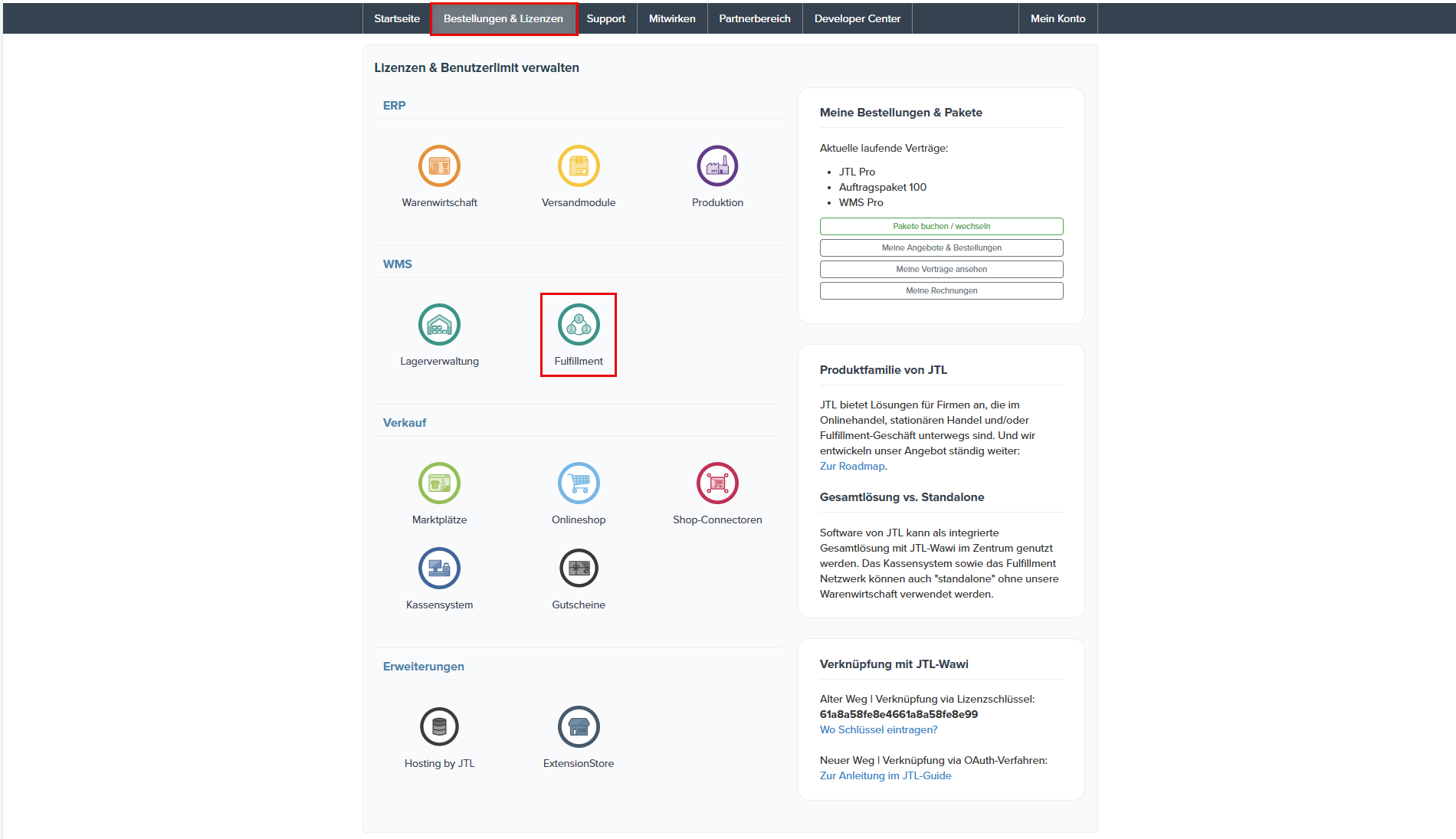
Task: Select the Shop-Connectoren icon
Action: coord(717,483)
